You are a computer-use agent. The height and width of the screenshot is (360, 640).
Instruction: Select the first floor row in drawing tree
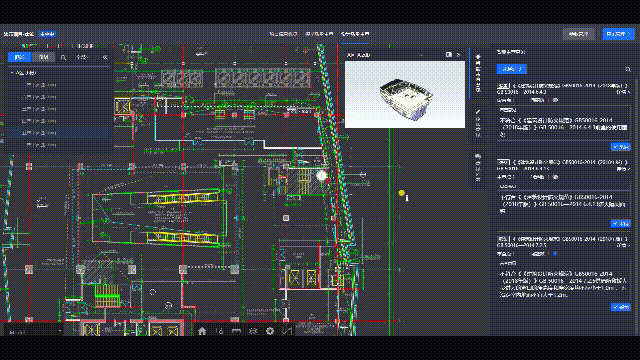[59, 85]
